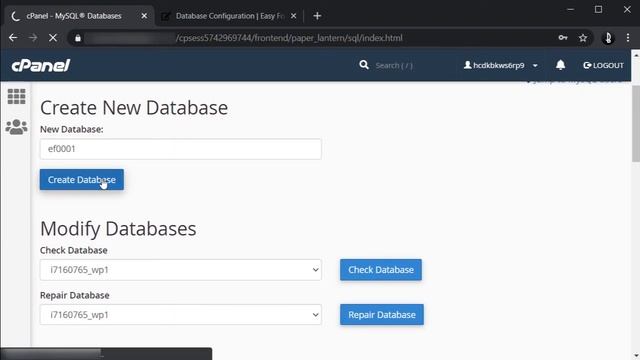Open the notifications bell

pos(560,65)
